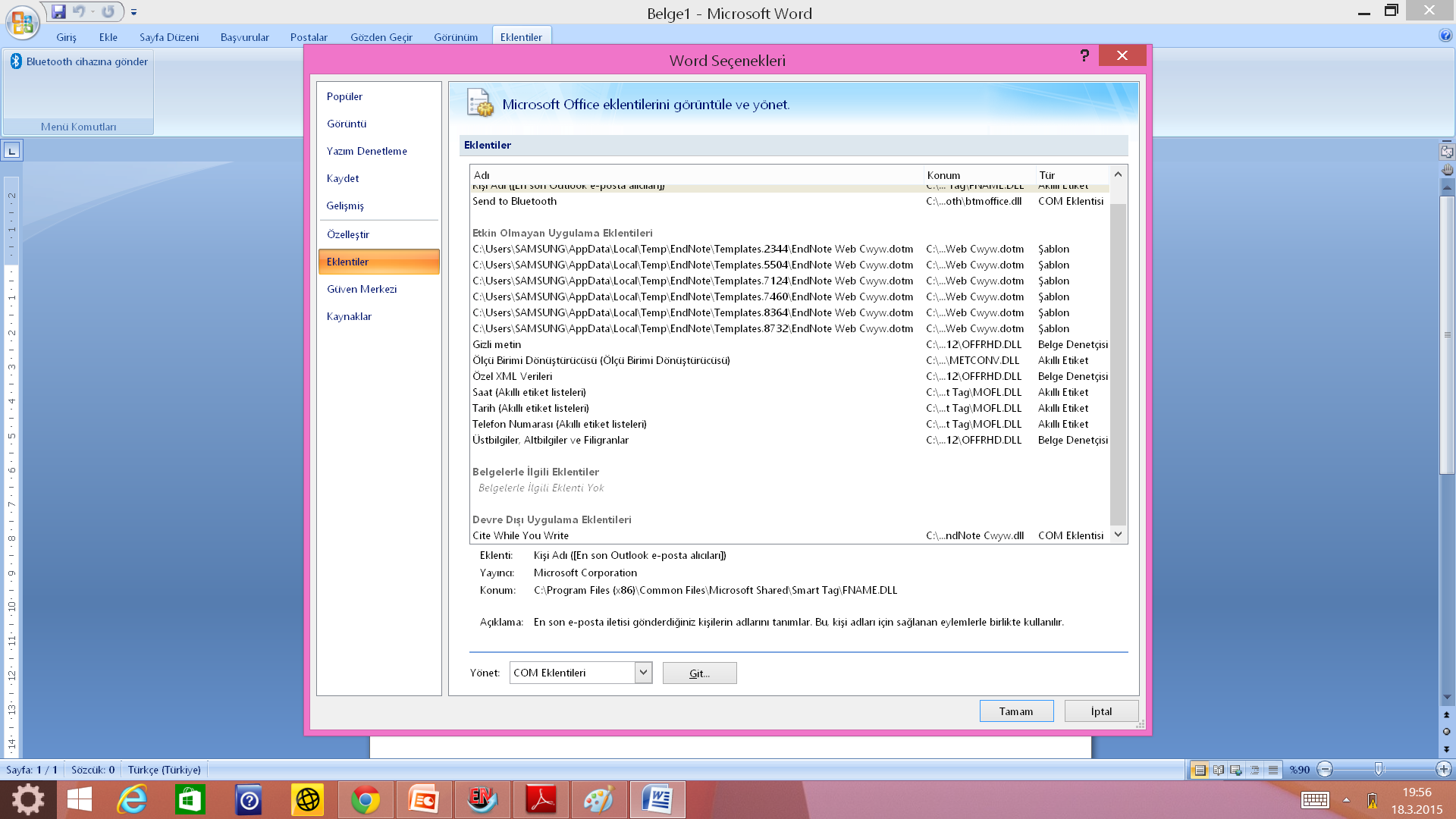Switch to Outline view icon
Image resolution: width=1456 pixels, height=819 pixels.
pos(1255,770)
